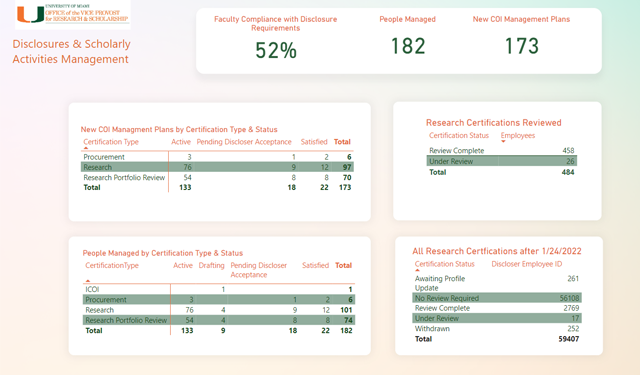Screen dimensions: 640x375
Task: Click sort arrow under People Managed CertificationType header
Action: 88,280
